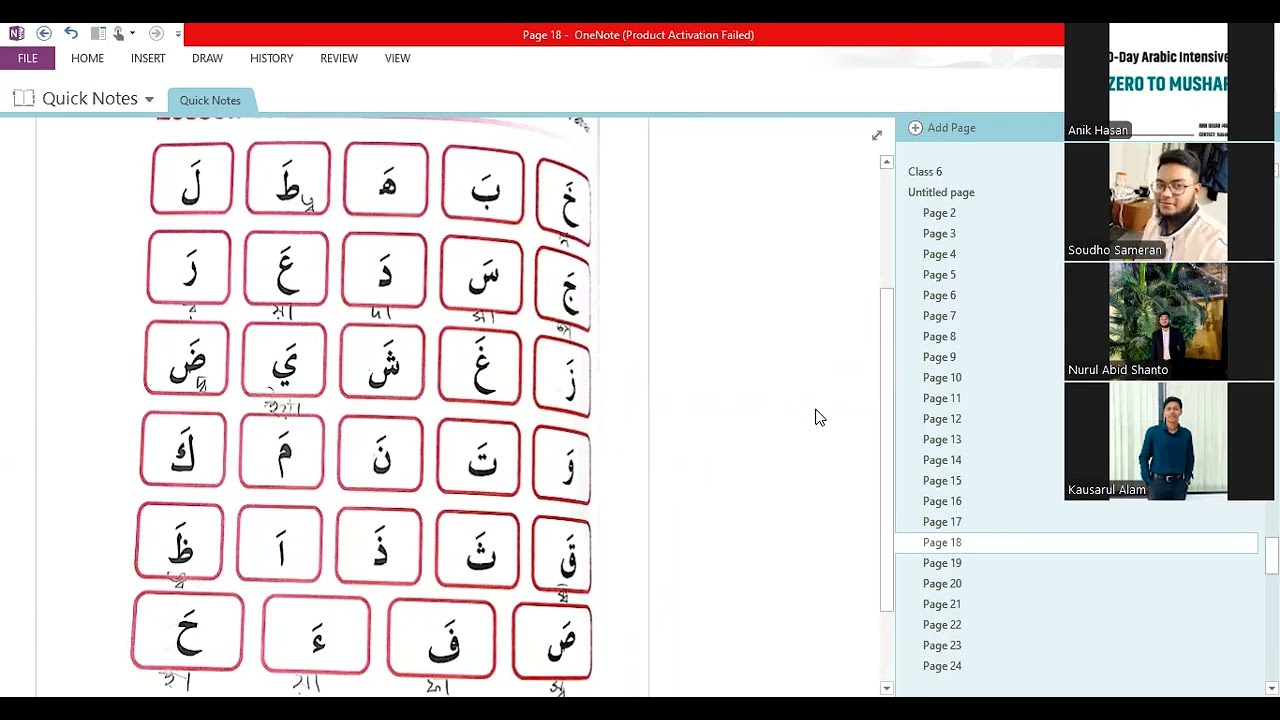Toggle Touch/Mouse mode icon

[x=118, y=34]
